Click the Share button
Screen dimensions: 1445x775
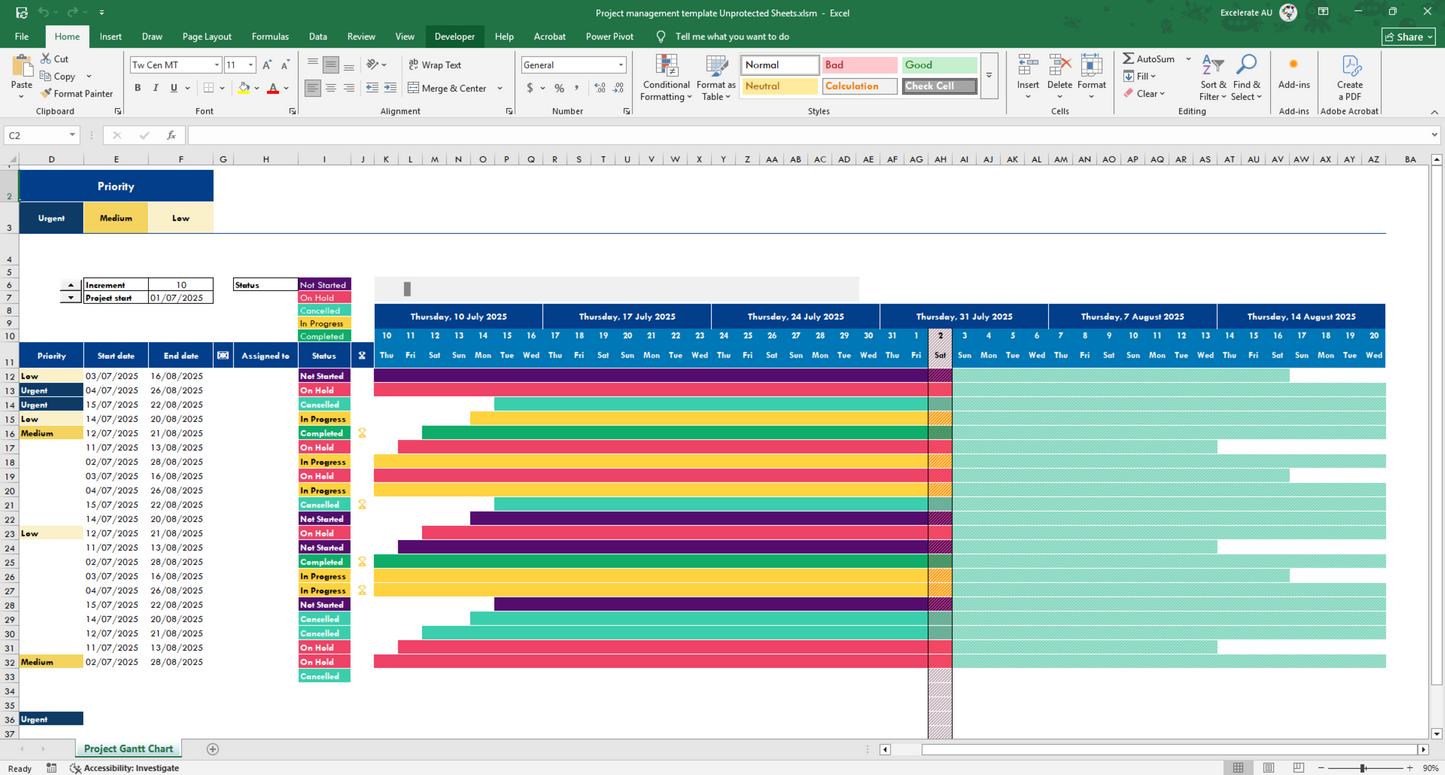[1408, 37]
